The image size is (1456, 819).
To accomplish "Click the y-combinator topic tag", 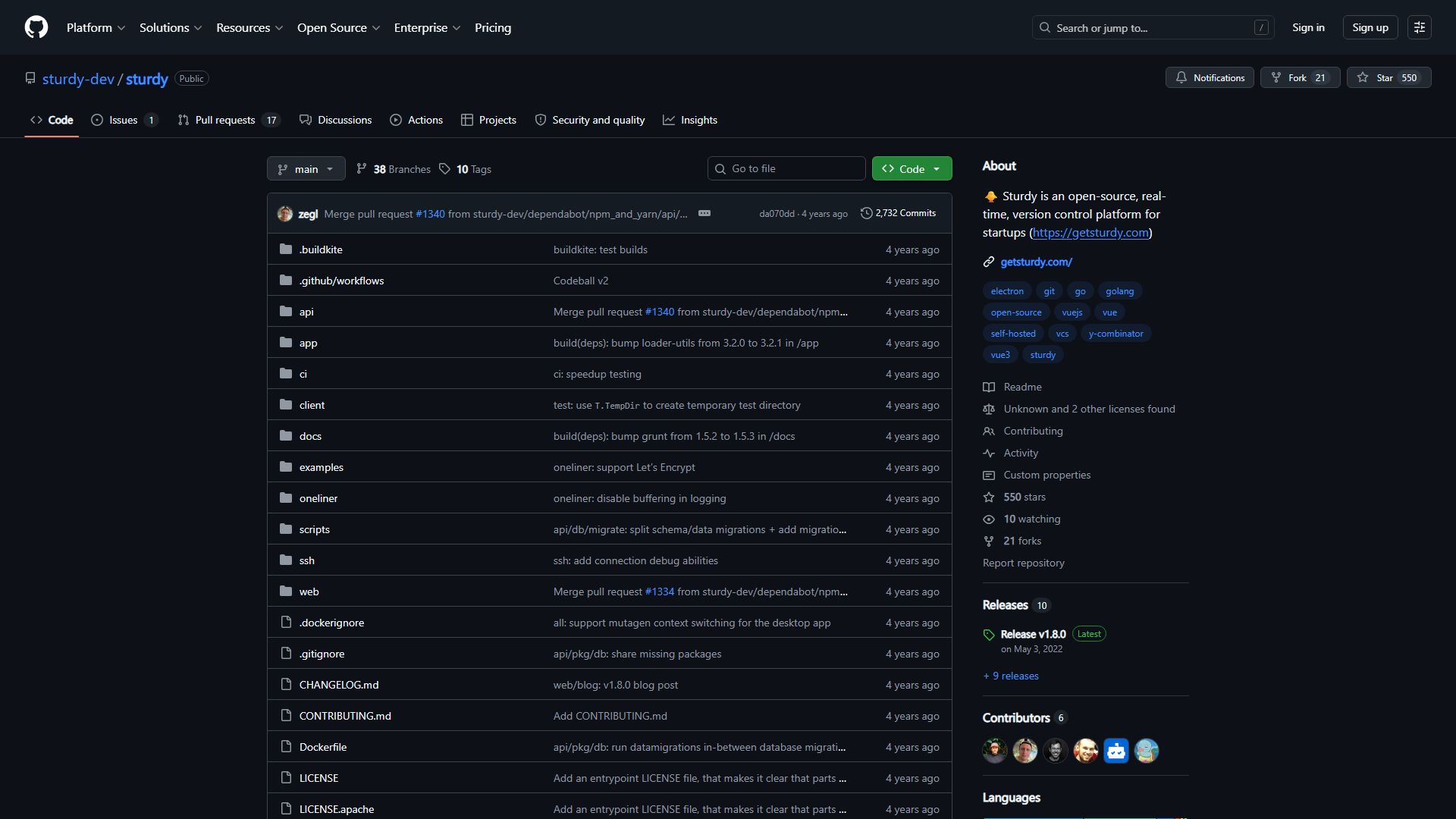I will (x=1116, y=334).
